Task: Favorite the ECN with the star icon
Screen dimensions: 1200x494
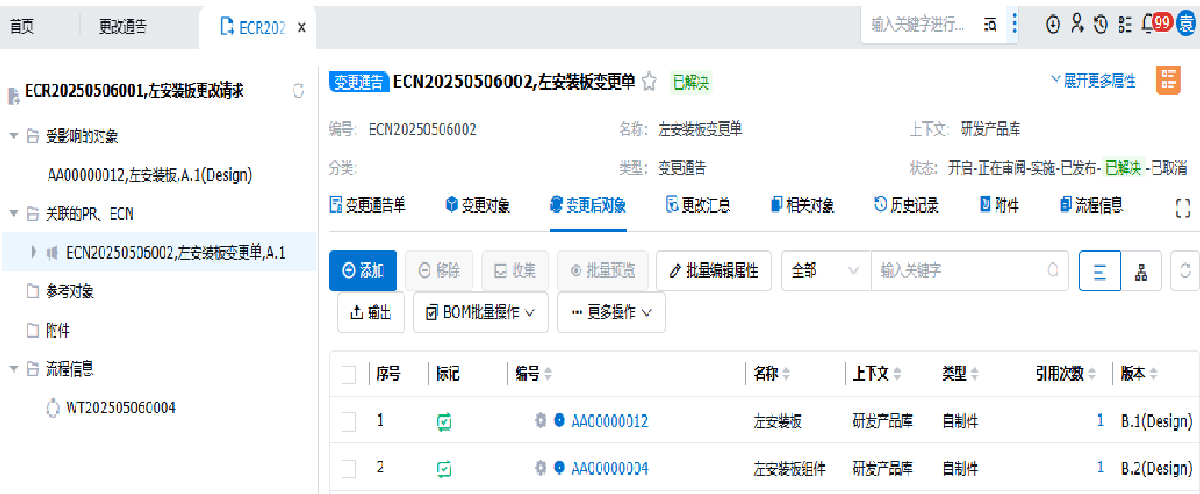Action: [649, 82]
